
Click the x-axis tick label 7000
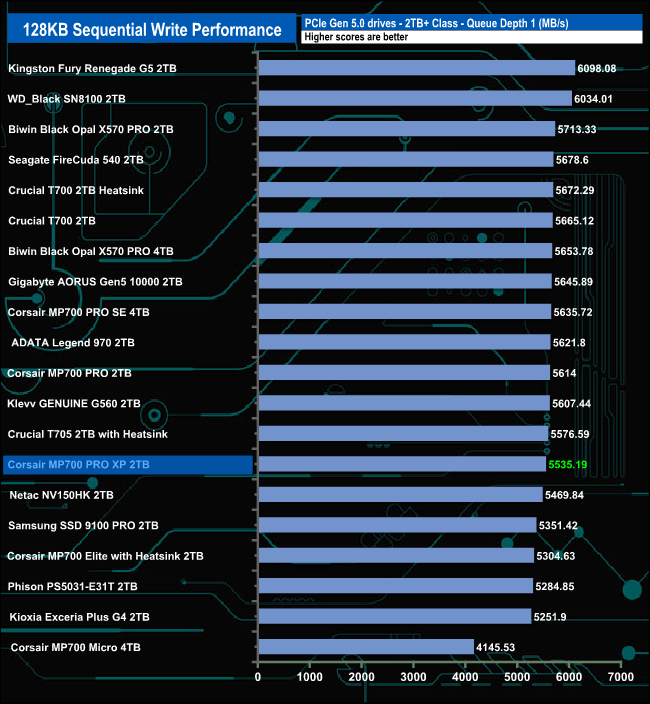(x=621, y=677)
